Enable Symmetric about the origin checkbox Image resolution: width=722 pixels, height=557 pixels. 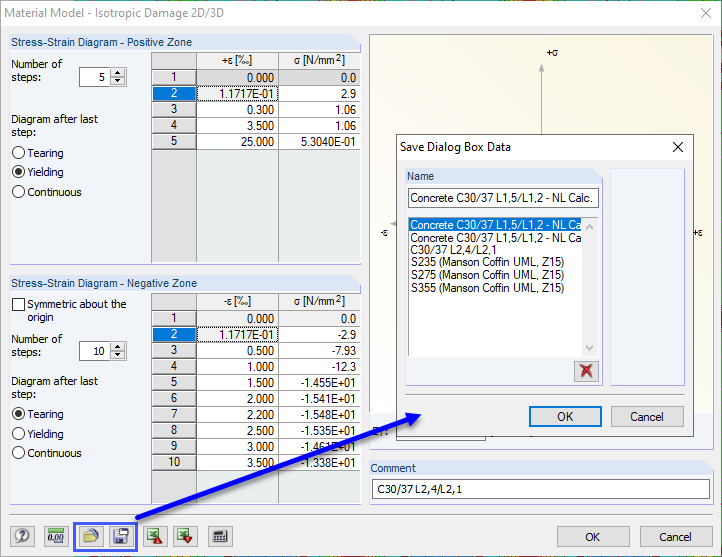(x=18, y=304)
